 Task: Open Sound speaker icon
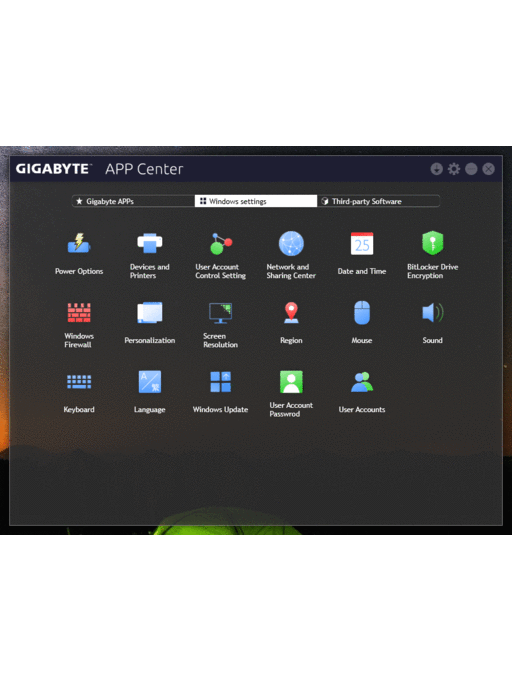coord(433,313)
